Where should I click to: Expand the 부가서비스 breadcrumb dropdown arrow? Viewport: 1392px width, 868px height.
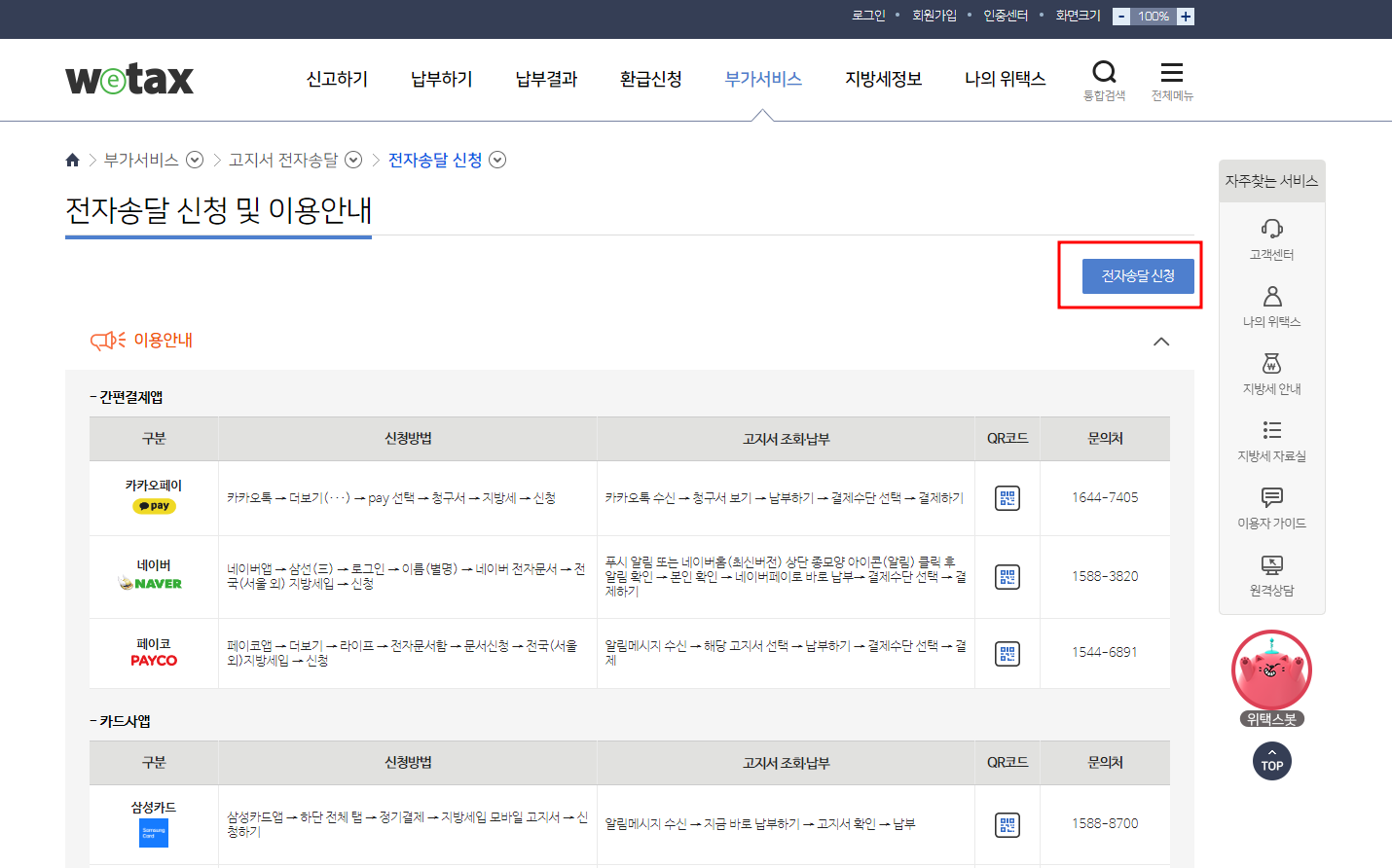point(195,160)
